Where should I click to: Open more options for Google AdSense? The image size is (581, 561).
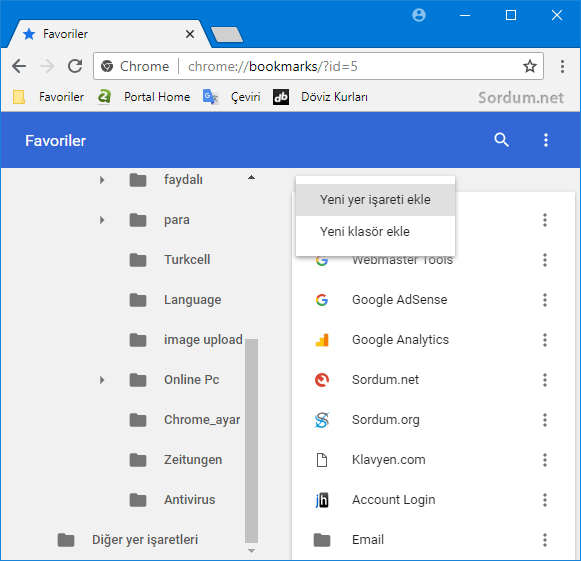[x=545, y=300]
